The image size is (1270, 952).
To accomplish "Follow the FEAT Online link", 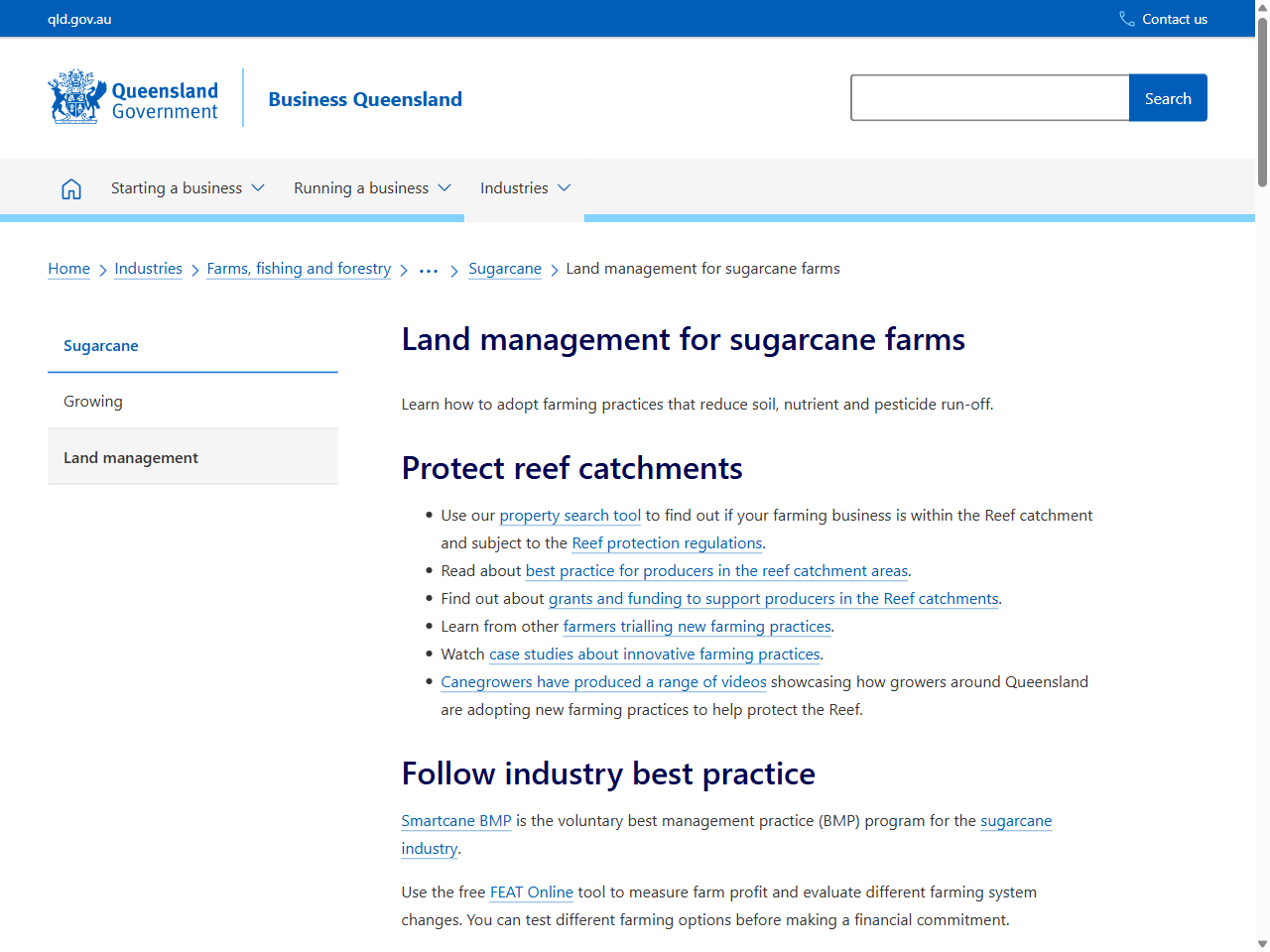I will click(x=531, y=892).
